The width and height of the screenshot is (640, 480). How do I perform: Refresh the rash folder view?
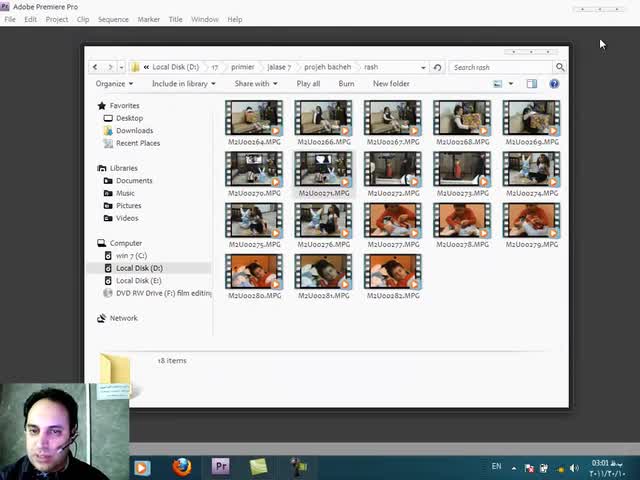pos(438,67)
